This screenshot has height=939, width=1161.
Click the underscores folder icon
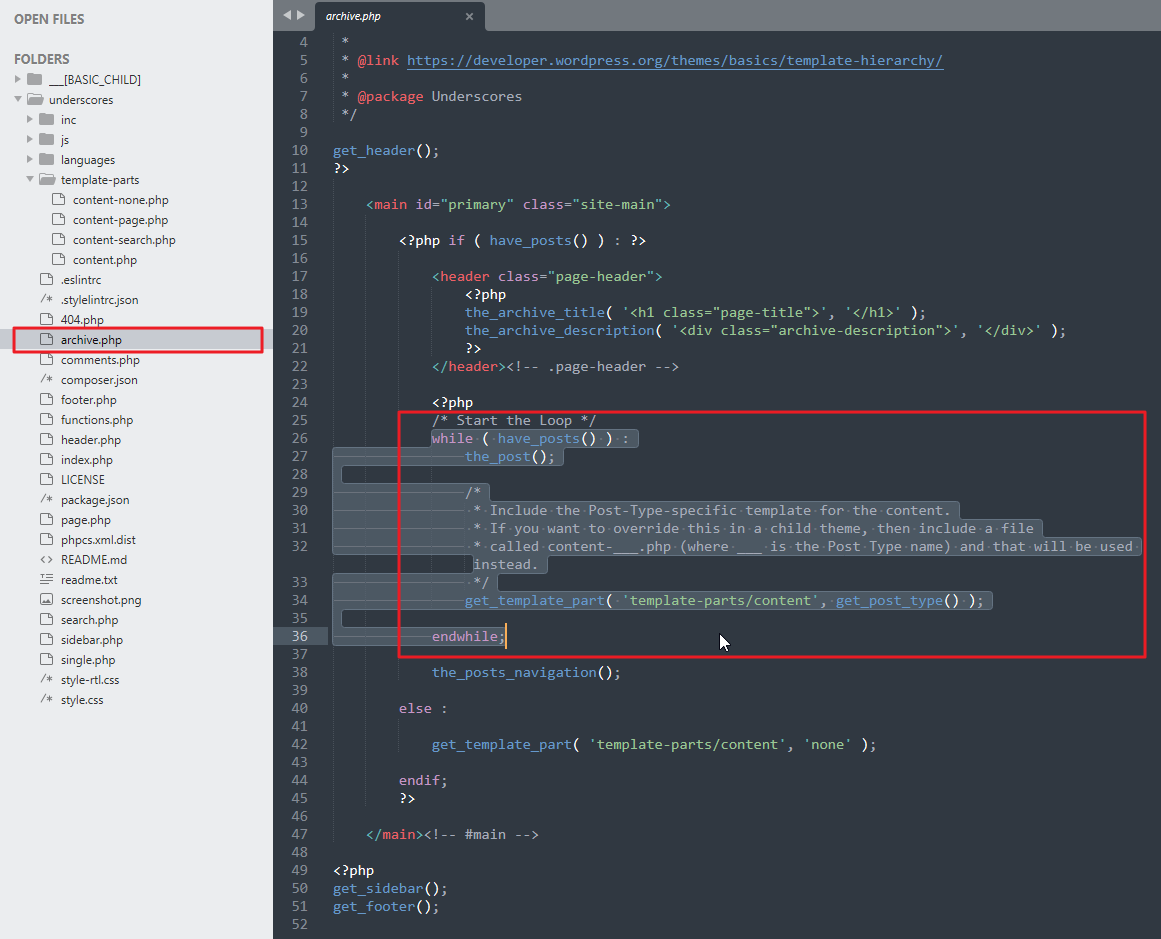pyautogui.click(x=36, y=98)
